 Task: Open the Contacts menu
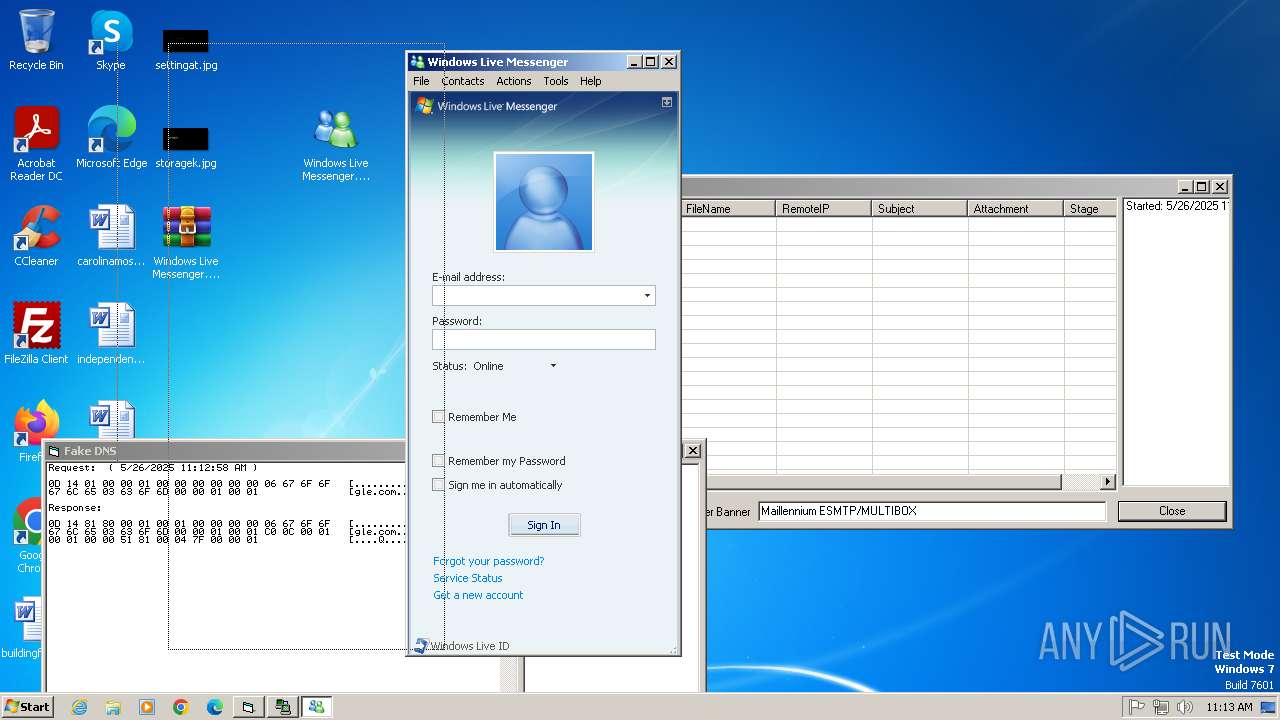(x=463, y=81)
